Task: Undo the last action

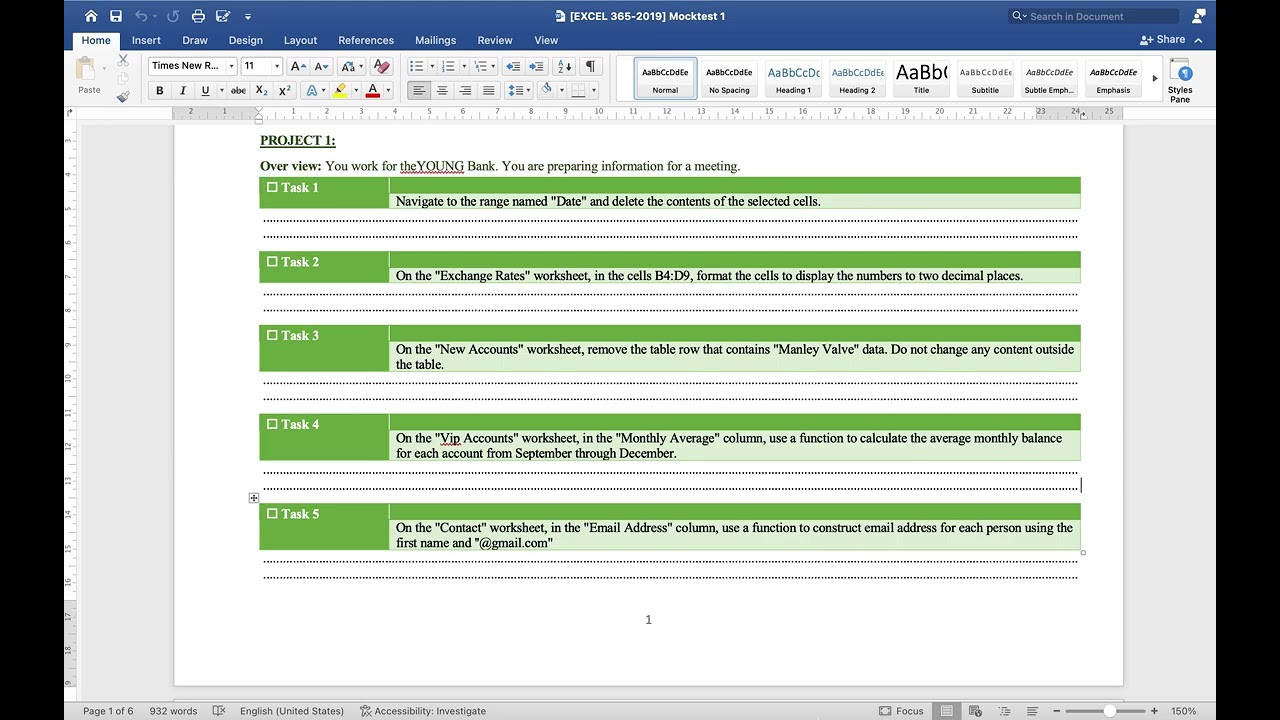Action: coord(141,16)
